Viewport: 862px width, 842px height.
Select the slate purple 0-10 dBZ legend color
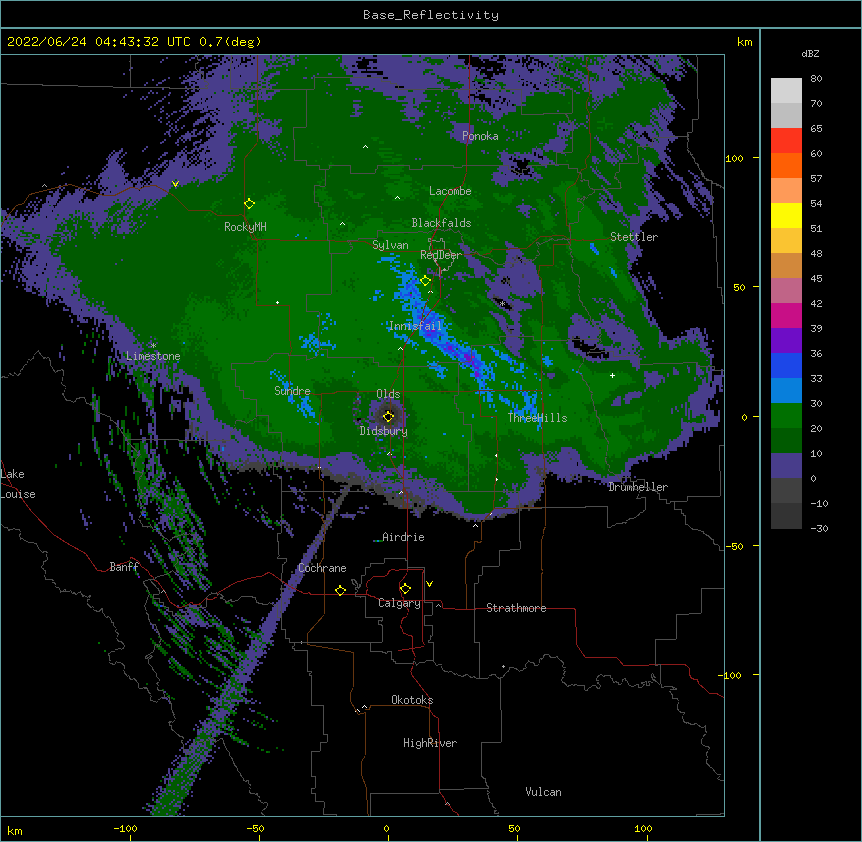[x=786, y=466]
